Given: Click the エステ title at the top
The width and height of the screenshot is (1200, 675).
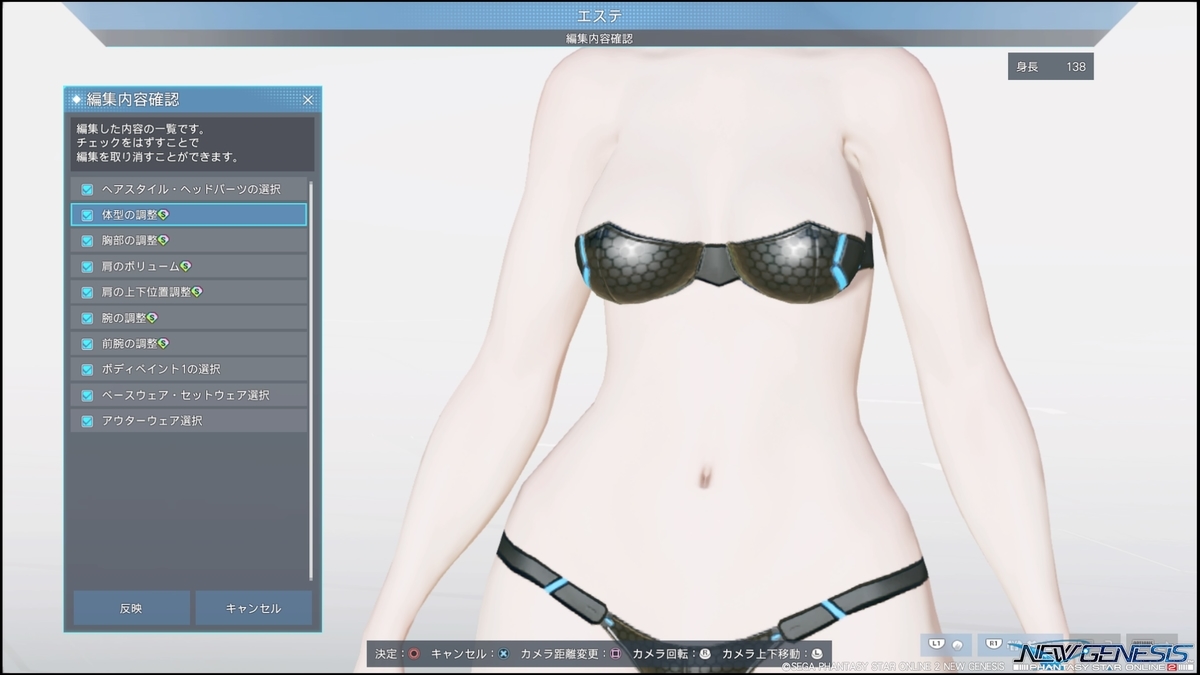Looking at the screenshot, I should (x=600, y=16).
